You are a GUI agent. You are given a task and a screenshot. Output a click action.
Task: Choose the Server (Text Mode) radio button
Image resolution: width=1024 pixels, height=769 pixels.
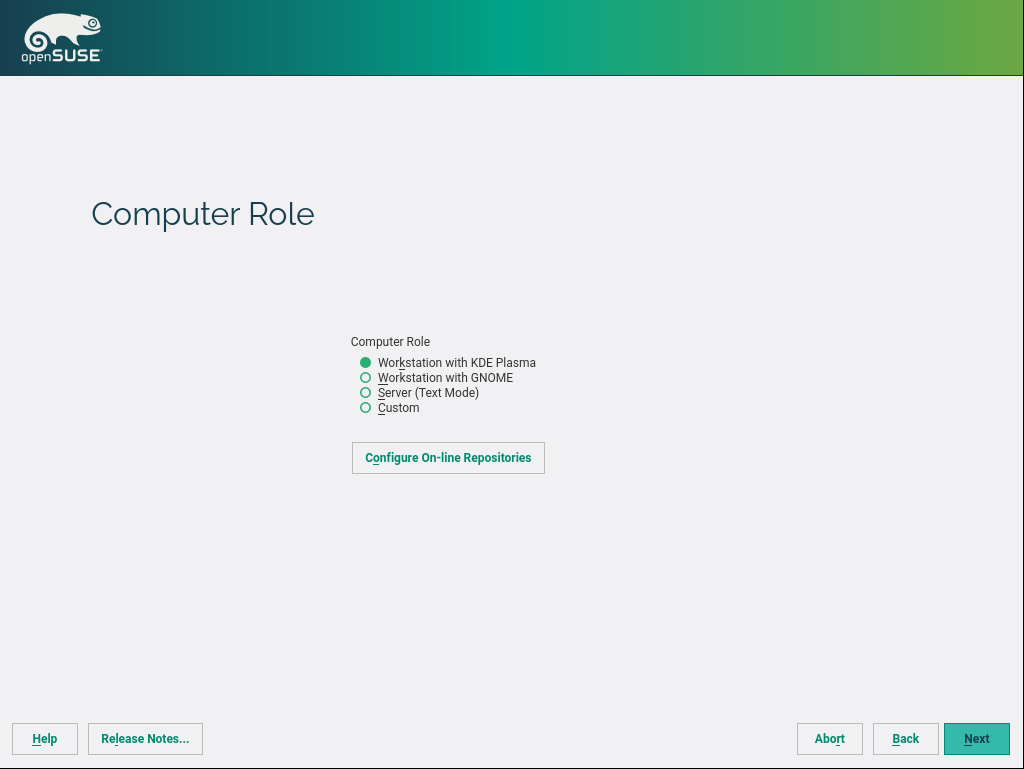366,393
